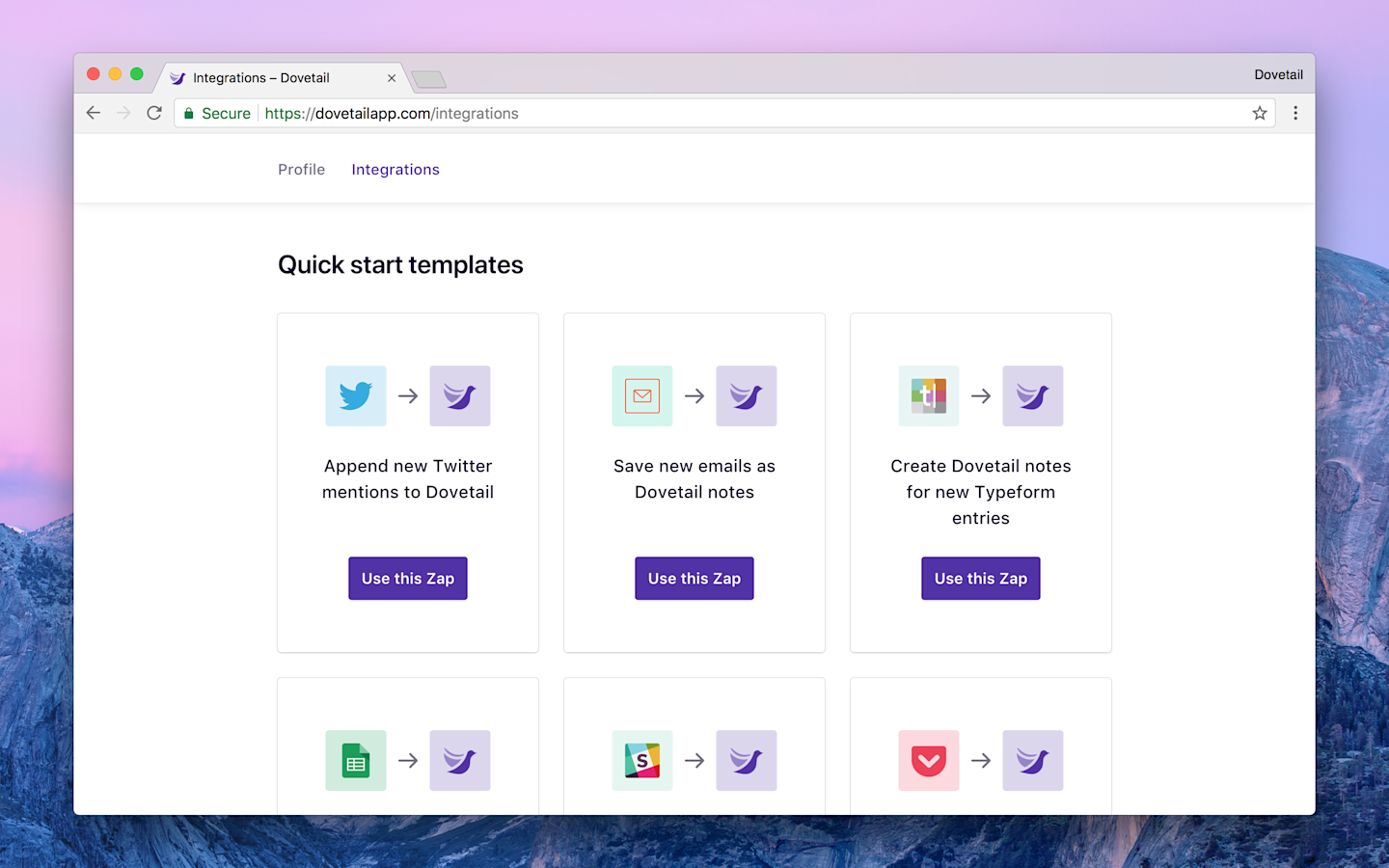
Task: Click the Twitter bird icon
Action: [356, 395]
